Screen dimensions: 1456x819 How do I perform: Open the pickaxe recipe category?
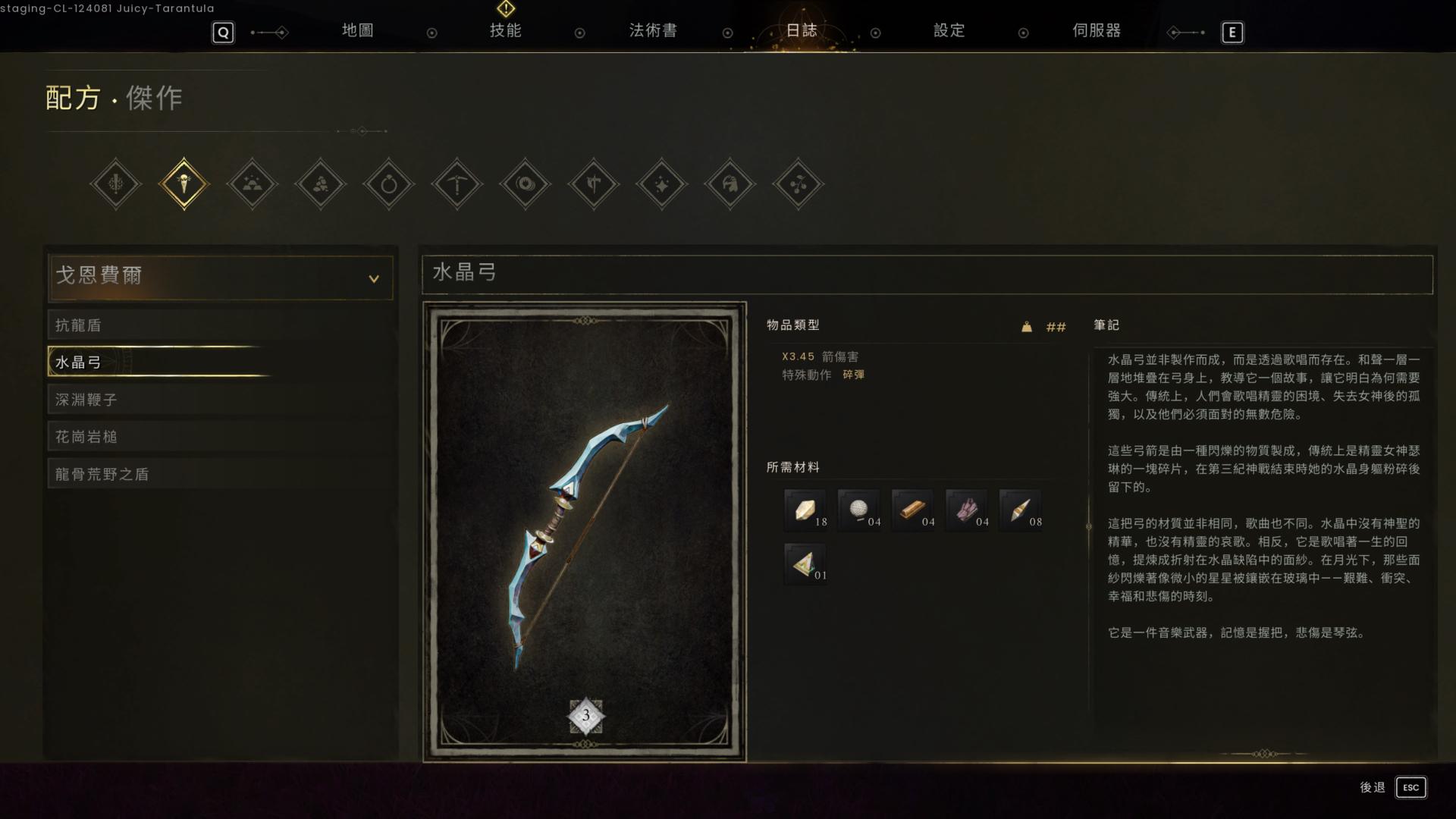pyautogui.click(x=457, y=184)
